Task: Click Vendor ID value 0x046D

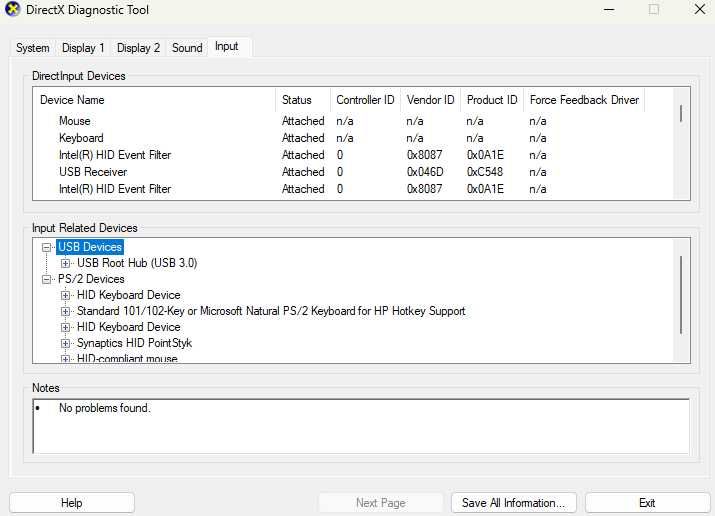Action: pos(425,172)
